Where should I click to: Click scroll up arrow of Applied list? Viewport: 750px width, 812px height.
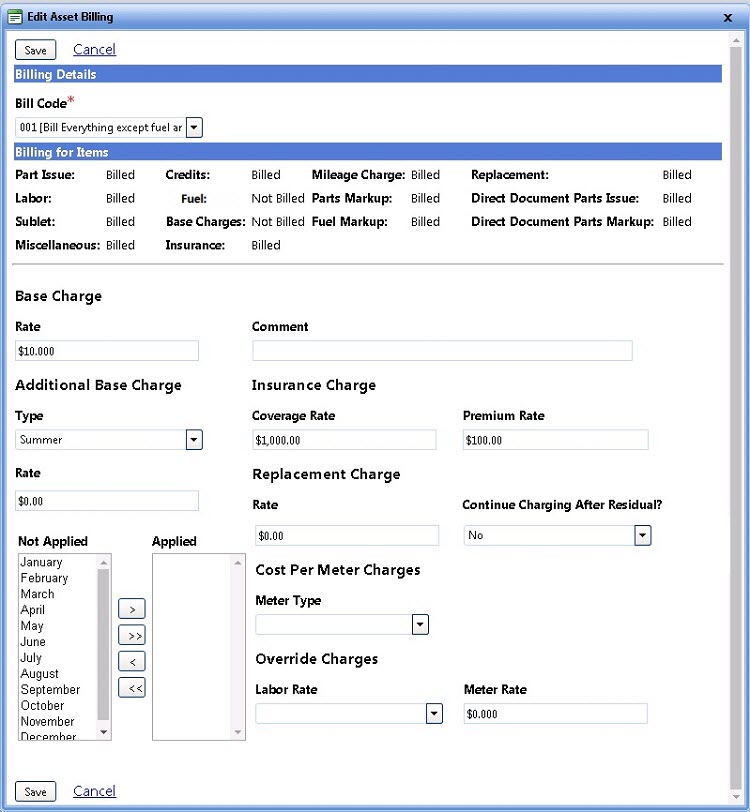(x=238, y=562)
